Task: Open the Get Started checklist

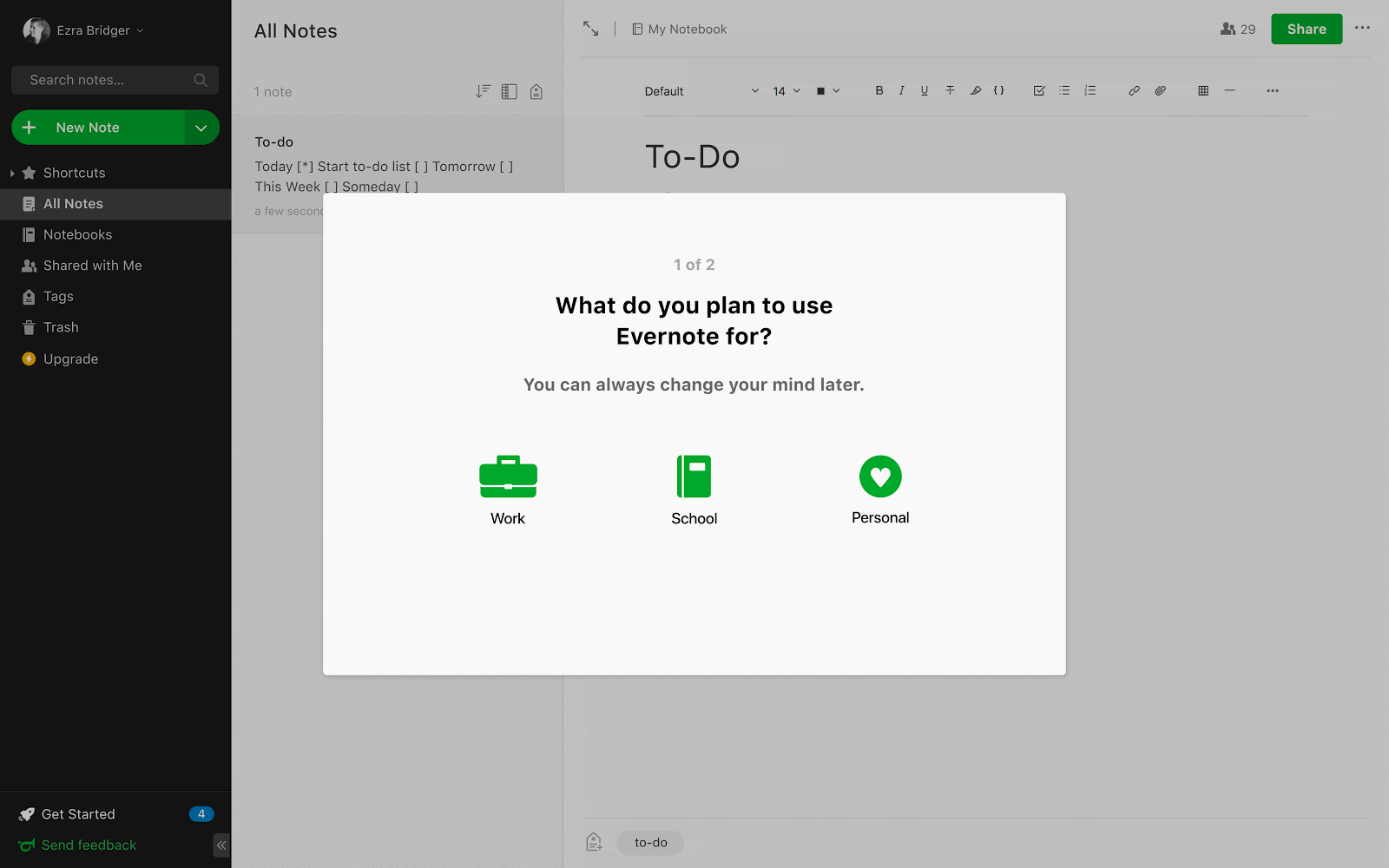Action: click(78, 814)
